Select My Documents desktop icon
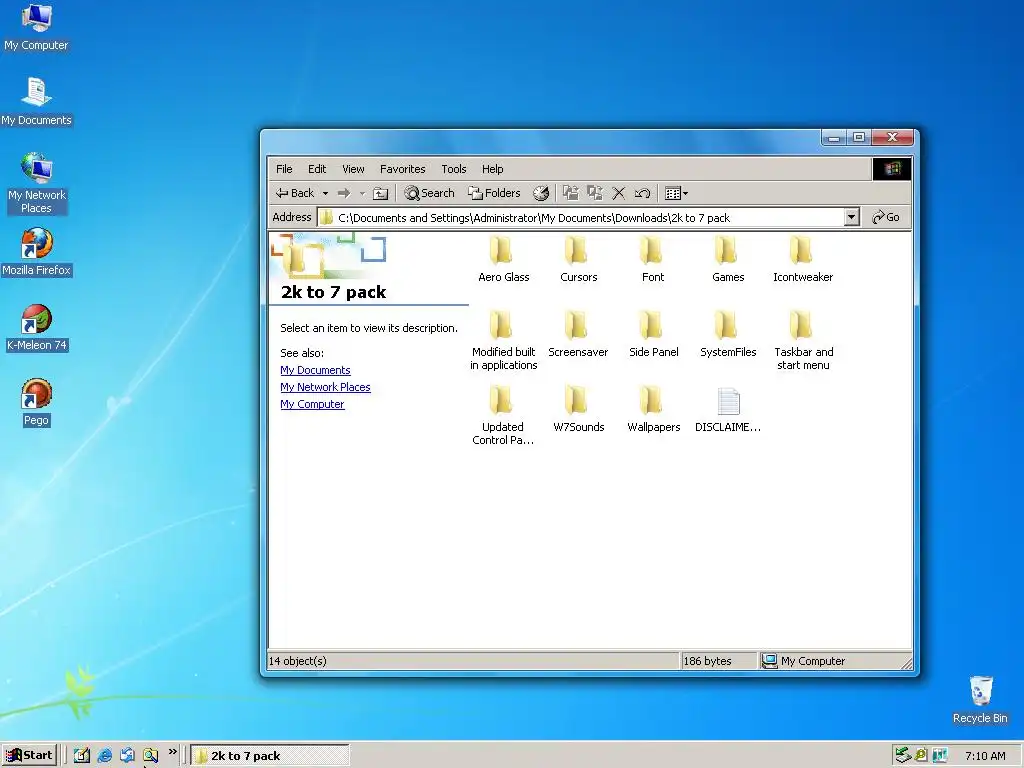This screenshot has width=1024, height=768. (x=36, y=102)
